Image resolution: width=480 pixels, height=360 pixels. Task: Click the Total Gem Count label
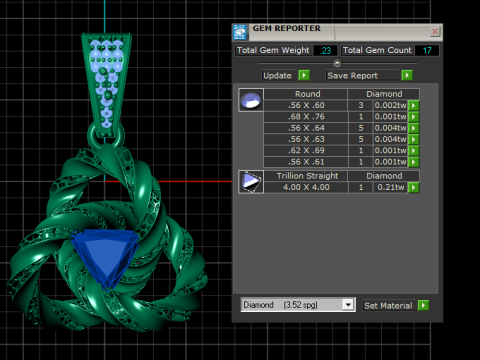click(x=377, y=50)
